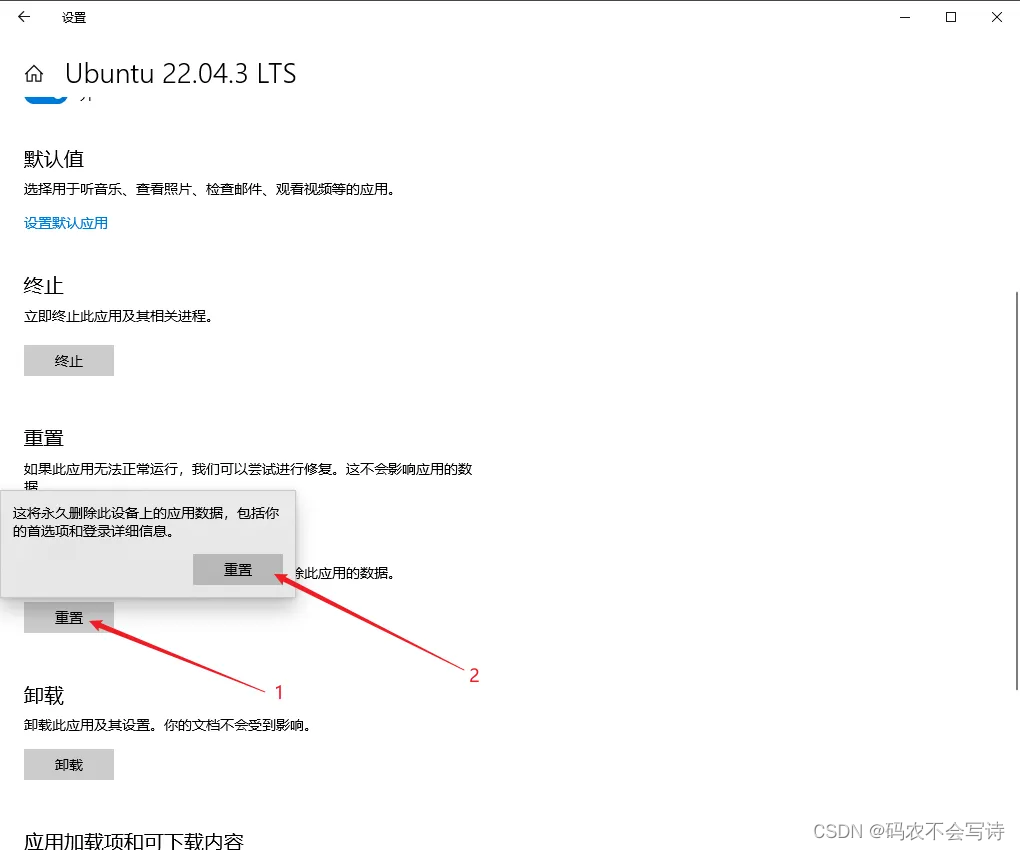
Task: Click the 默认值 section heading
Action: [54, 159]
